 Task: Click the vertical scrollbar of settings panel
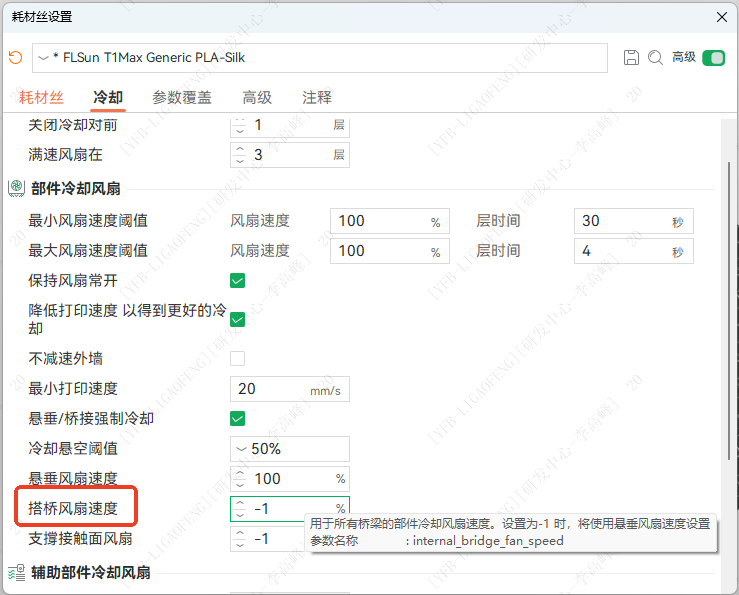[729, 311]
